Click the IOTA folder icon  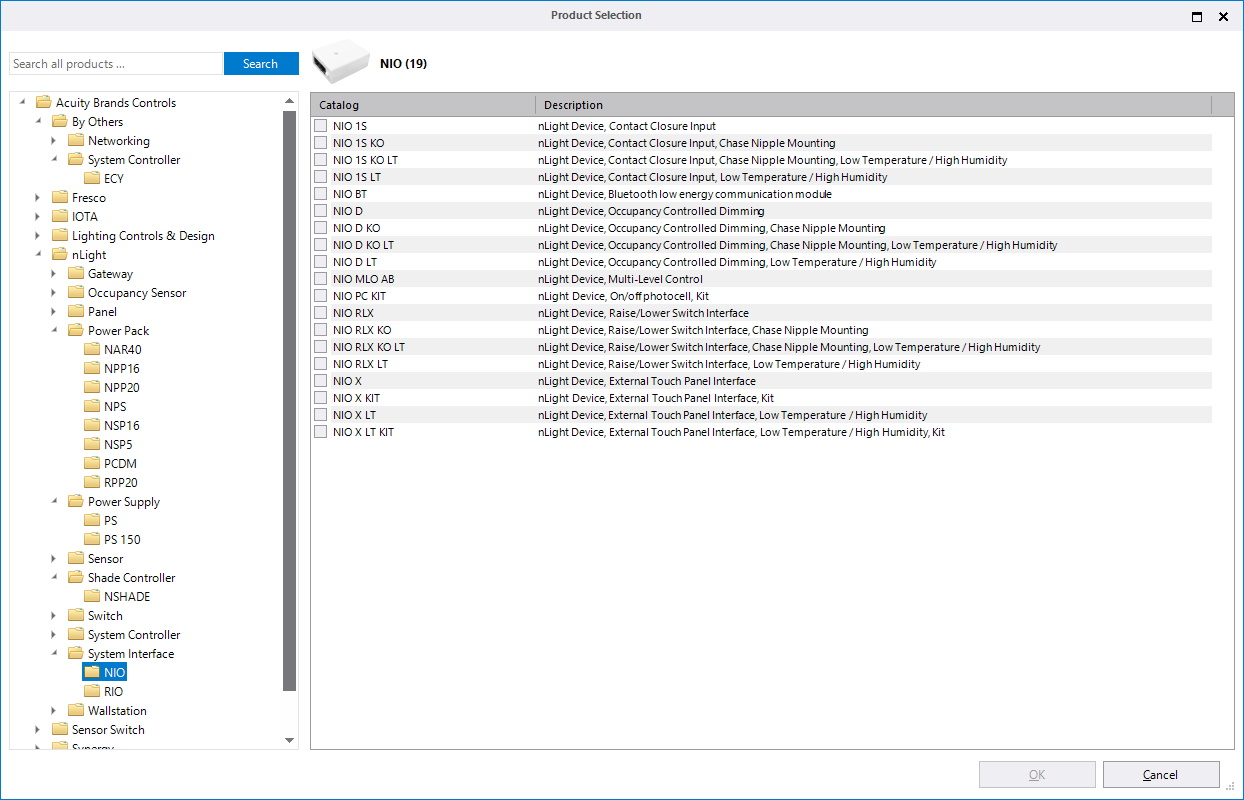pos(60,217)
